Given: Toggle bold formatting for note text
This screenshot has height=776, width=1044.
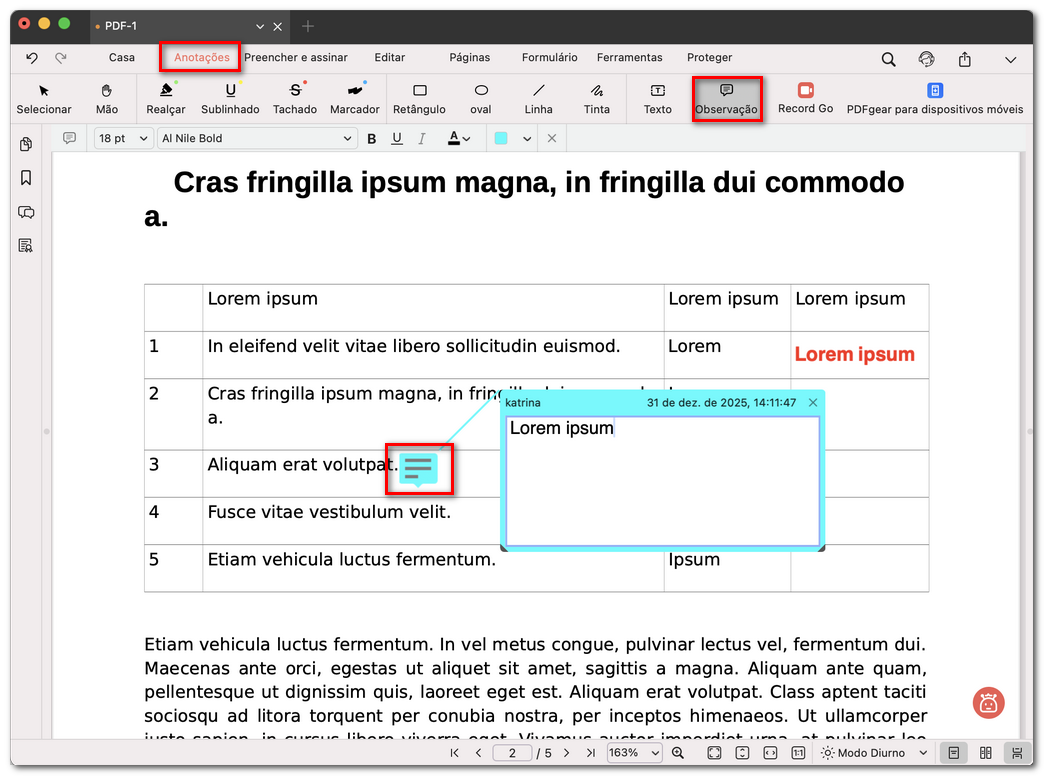Looking at the screenshot, I should pos(372,138).
